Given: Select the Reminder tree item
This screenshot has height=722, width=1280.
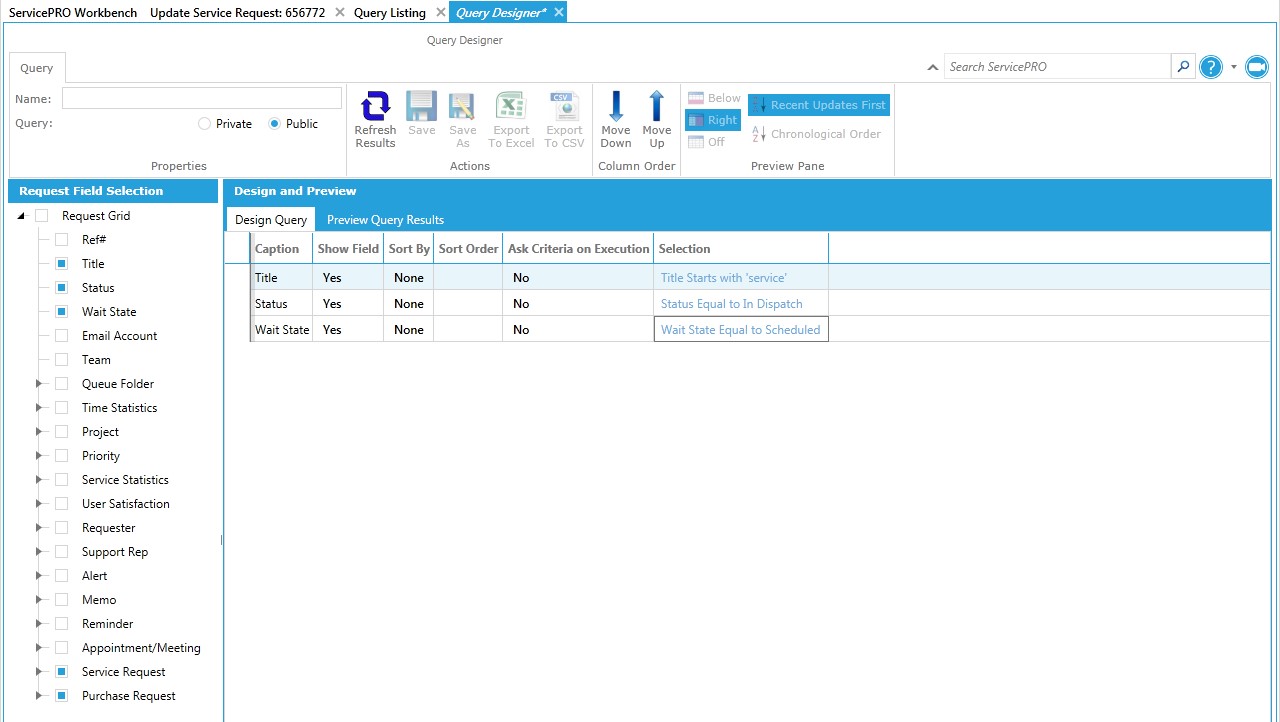Looking at the screenshot, I should (108, 624).
